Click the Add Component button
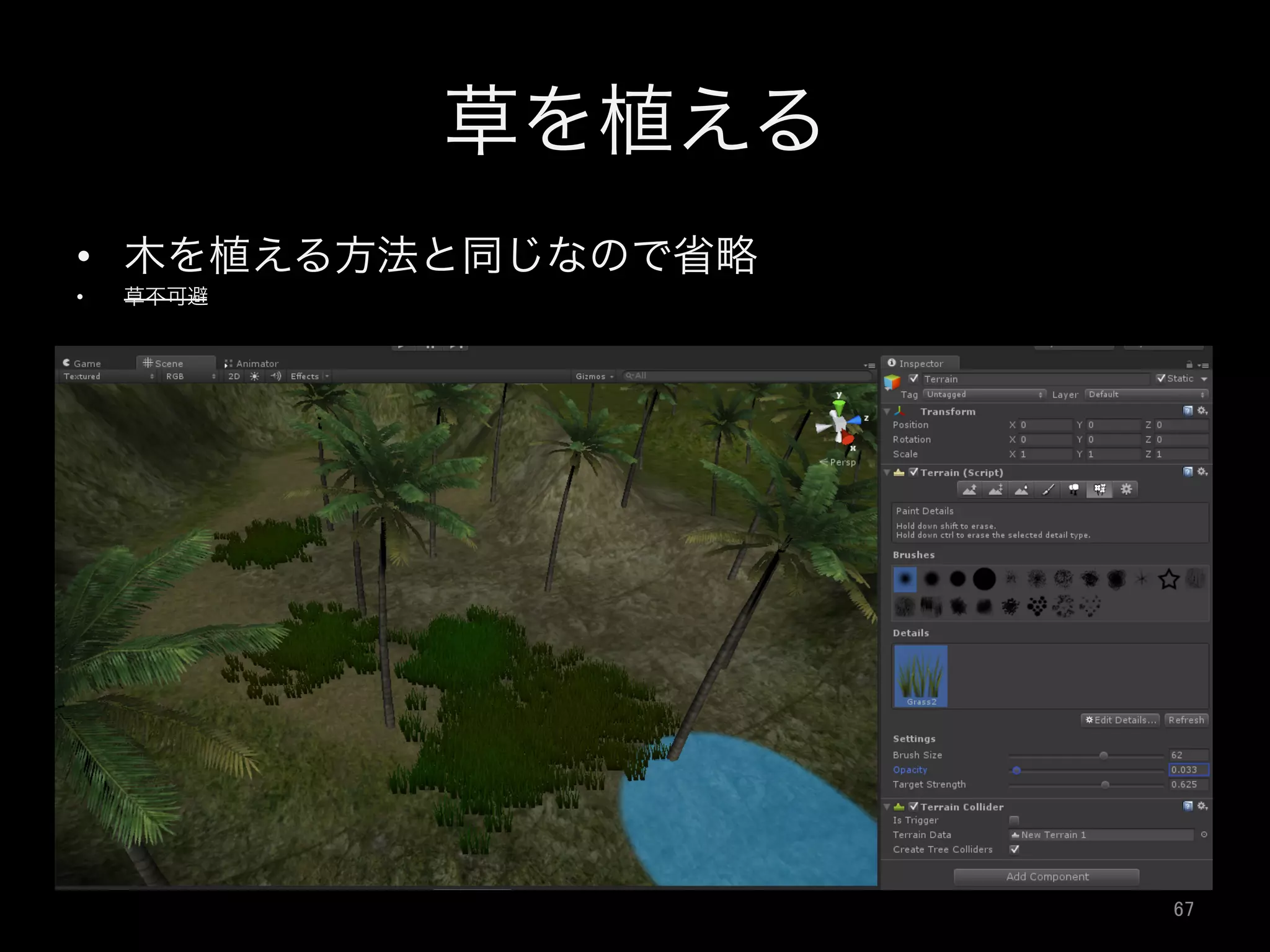The image size is (1270, 952). coord(1047,876)
